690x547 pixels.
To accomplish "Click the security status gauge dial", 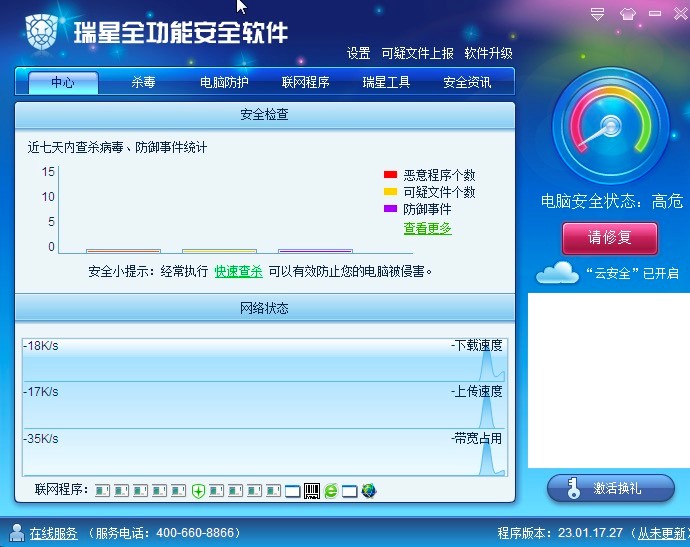I will click(x=611, y=126).
